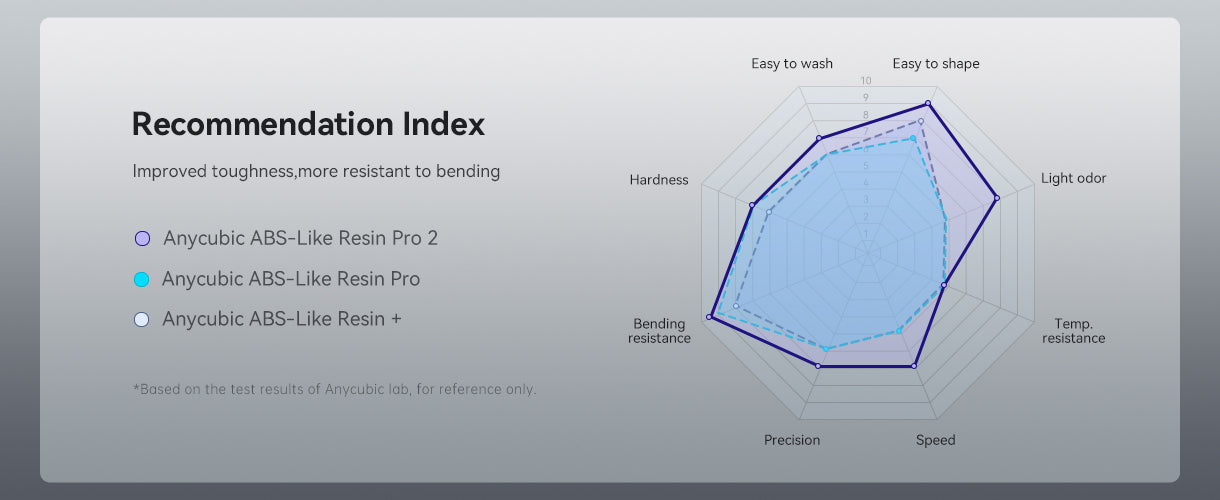
Task: Click the Pro 2 data point on Easy to shape
Action: point(928,103)
